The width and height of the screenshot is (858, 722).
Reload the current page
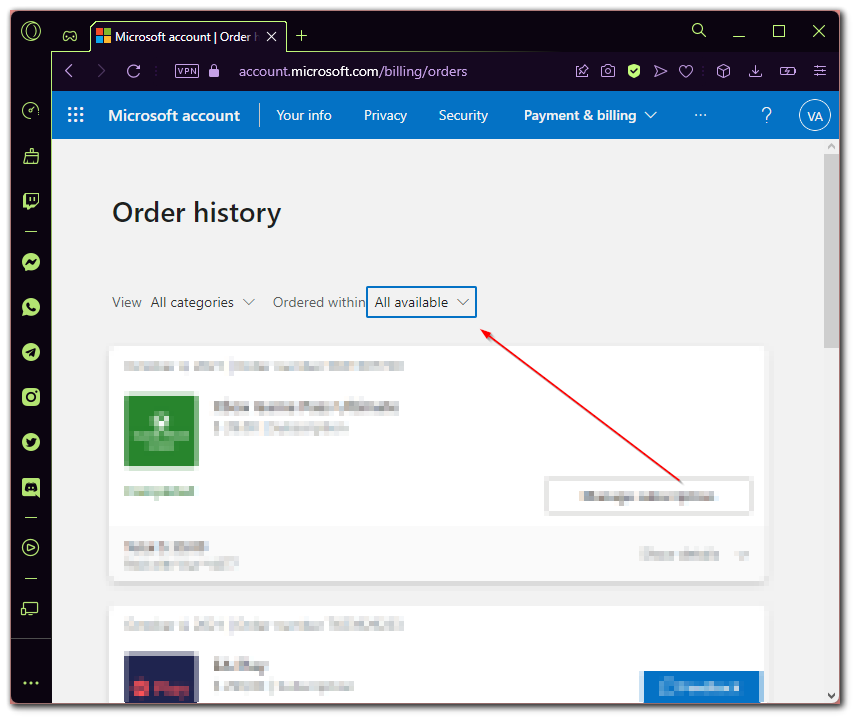[x=134, y=71]
